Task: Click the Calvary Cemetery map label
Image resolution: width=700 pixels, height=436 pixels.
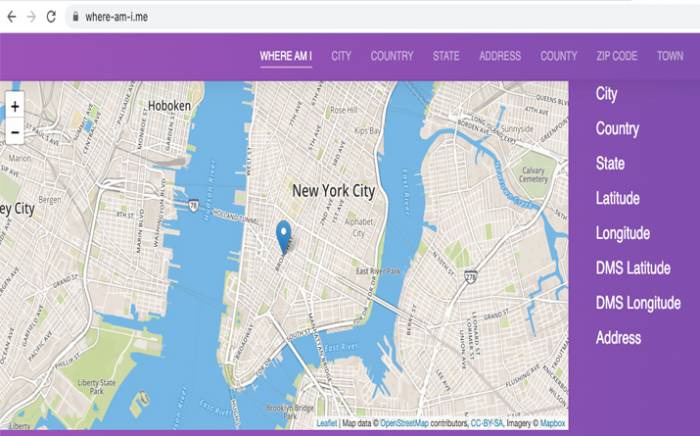Action: coord(533,174)
